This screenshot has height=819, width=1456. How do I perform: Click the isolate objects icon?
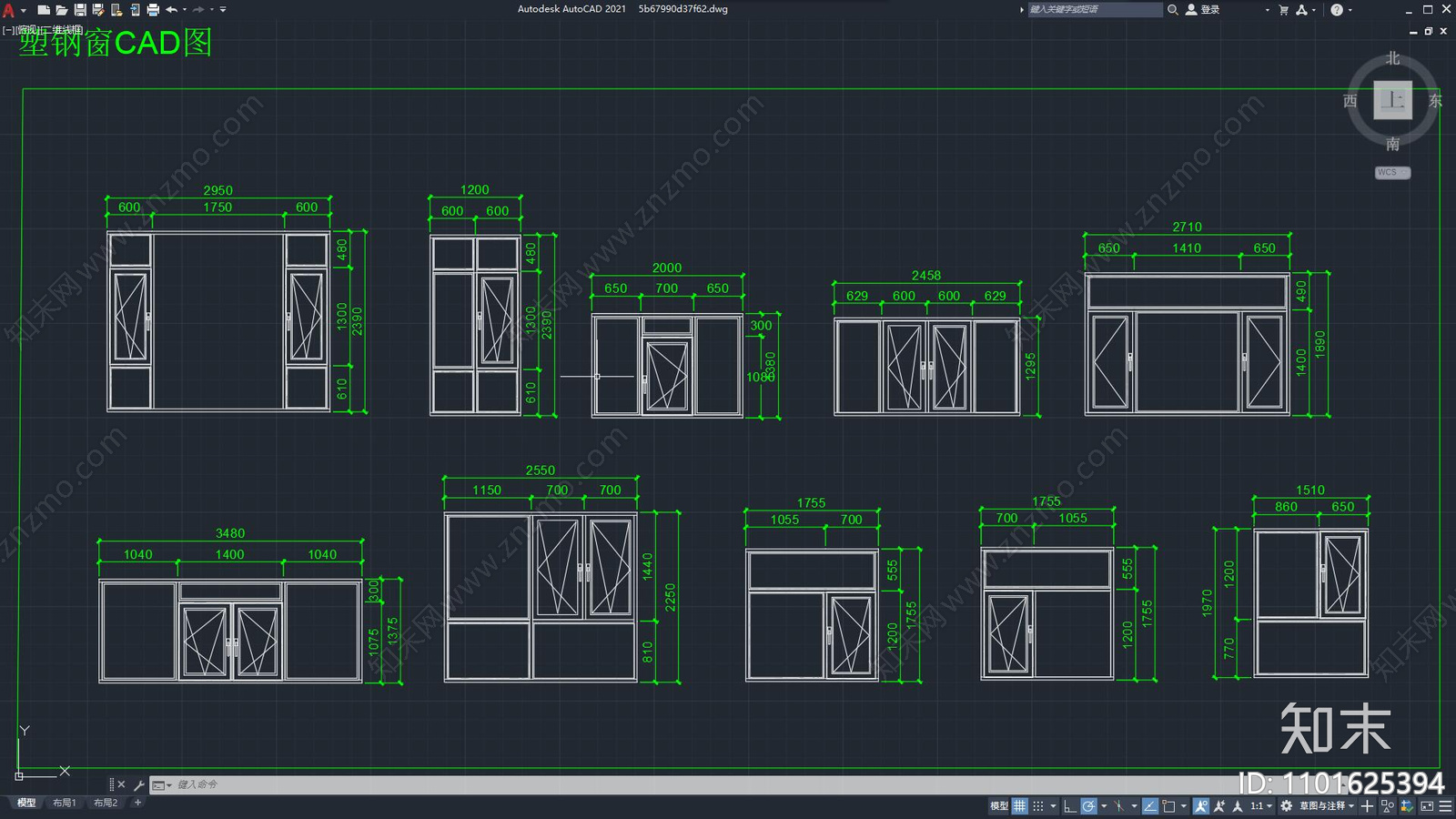(x=1388, y=806)
